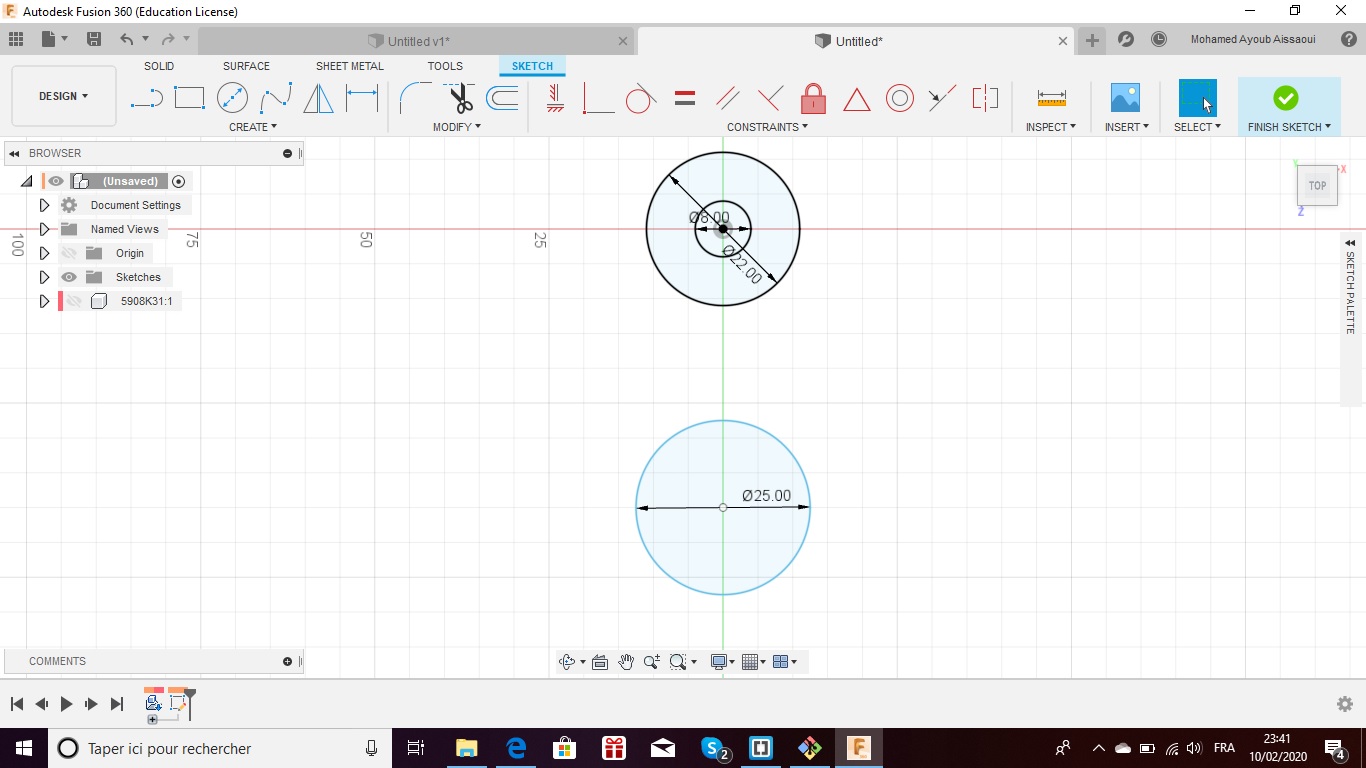Select the Concentric constraint icon
1366x768 pixels.
click(x=900, y=98)
